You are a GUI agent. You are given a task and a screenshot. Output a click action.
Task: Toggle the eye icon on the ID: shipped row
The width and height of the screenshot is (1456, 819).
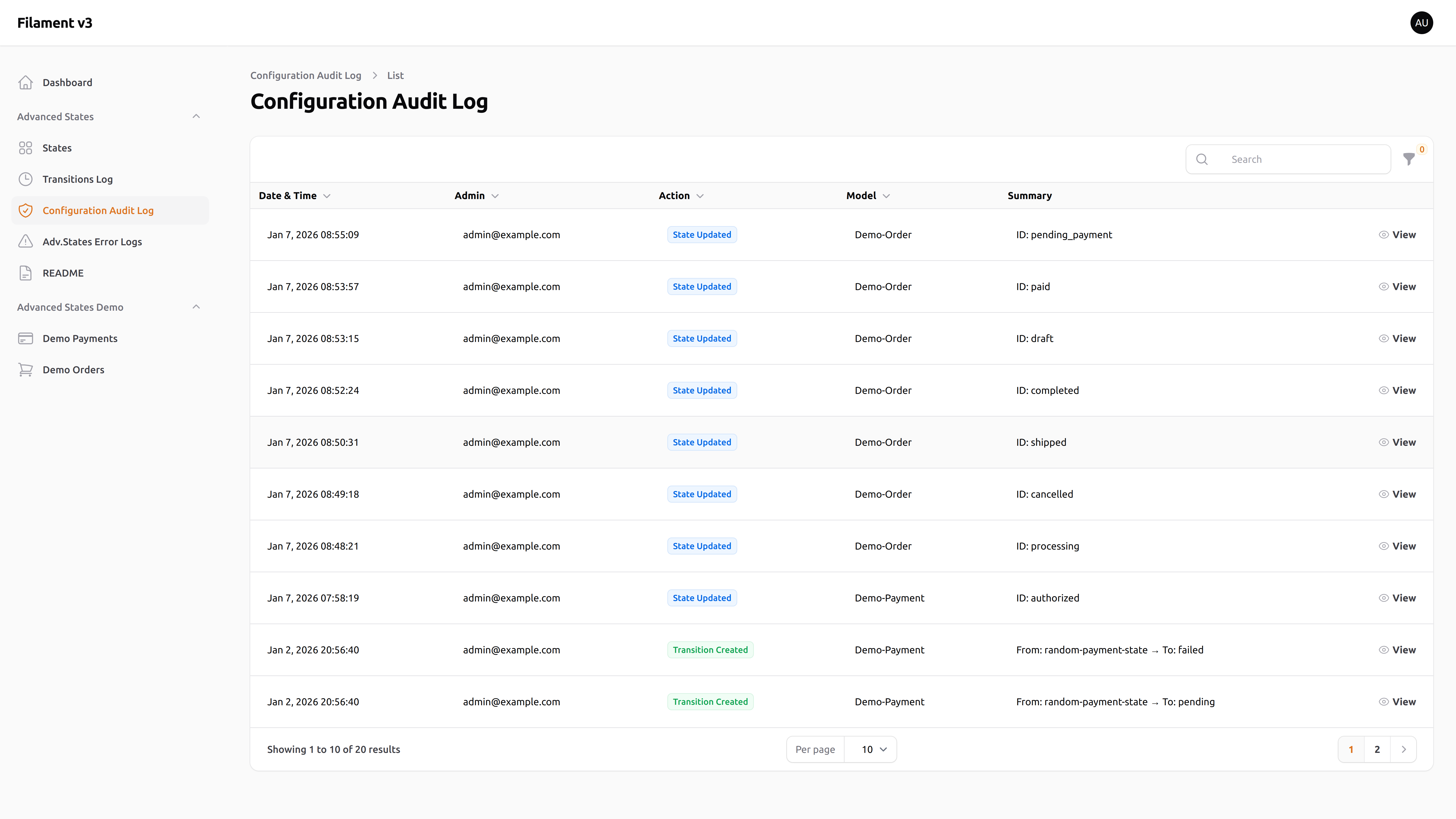point(1384,442)
